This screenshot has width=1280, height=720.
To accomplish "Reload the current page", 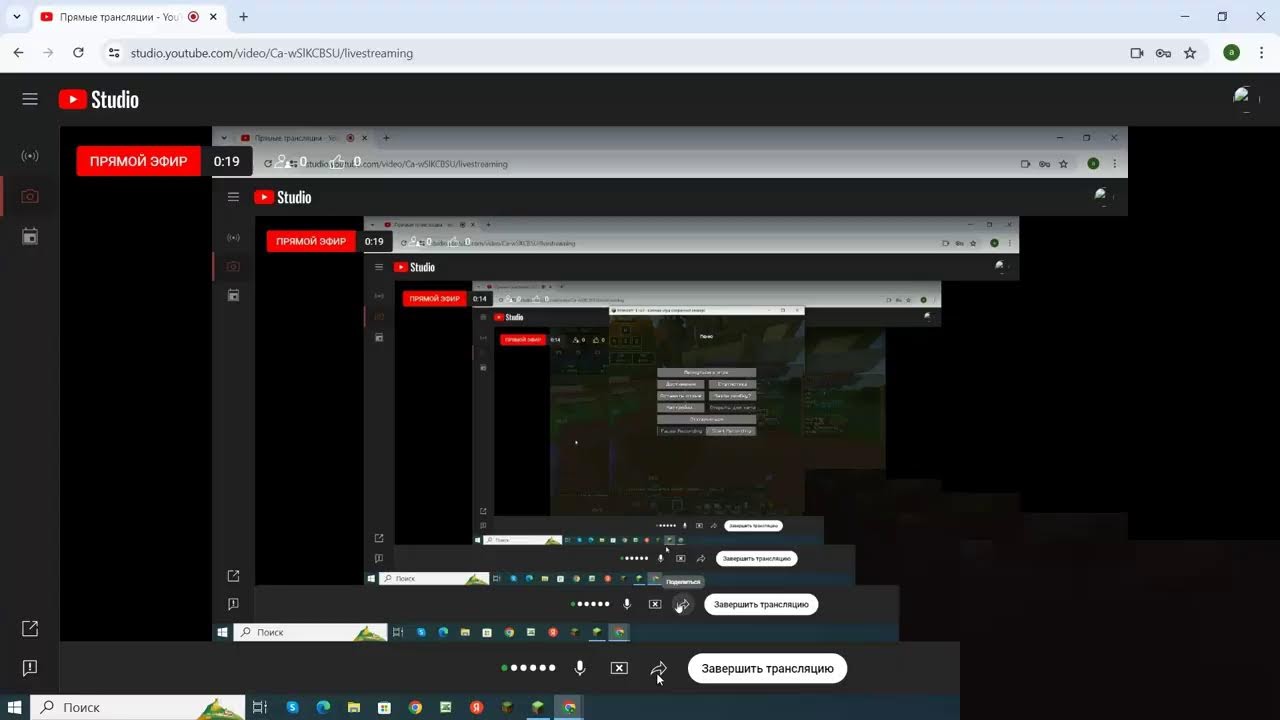I will [79, 53].
